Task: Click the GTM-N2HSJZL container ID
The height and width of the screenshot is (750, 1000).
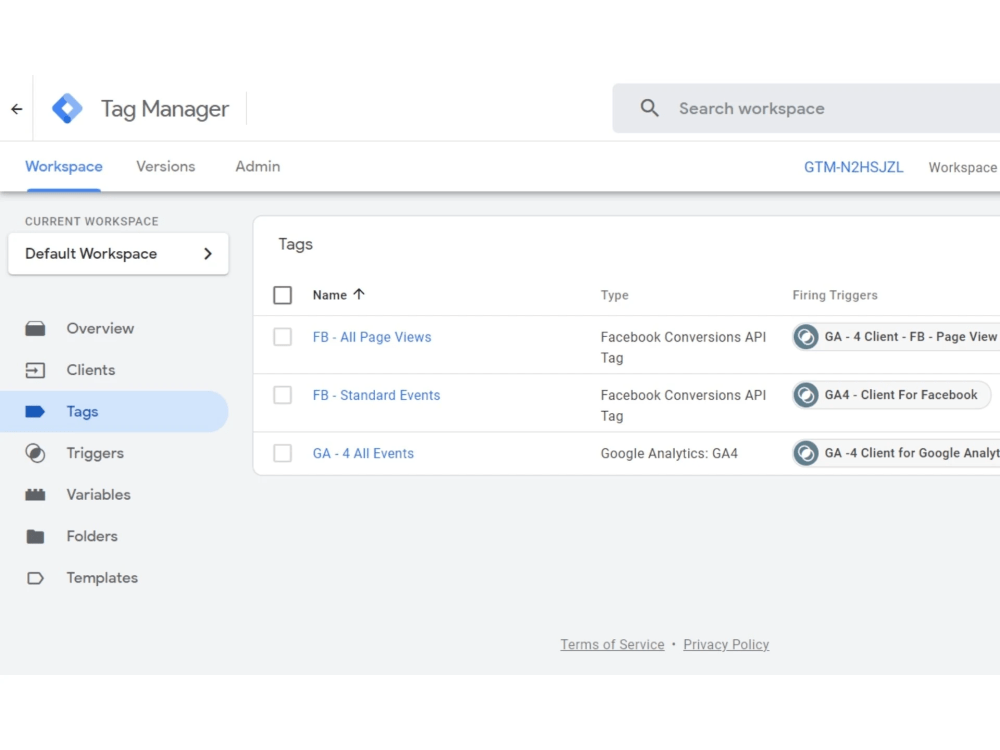Action: click(x=853, y=167)
